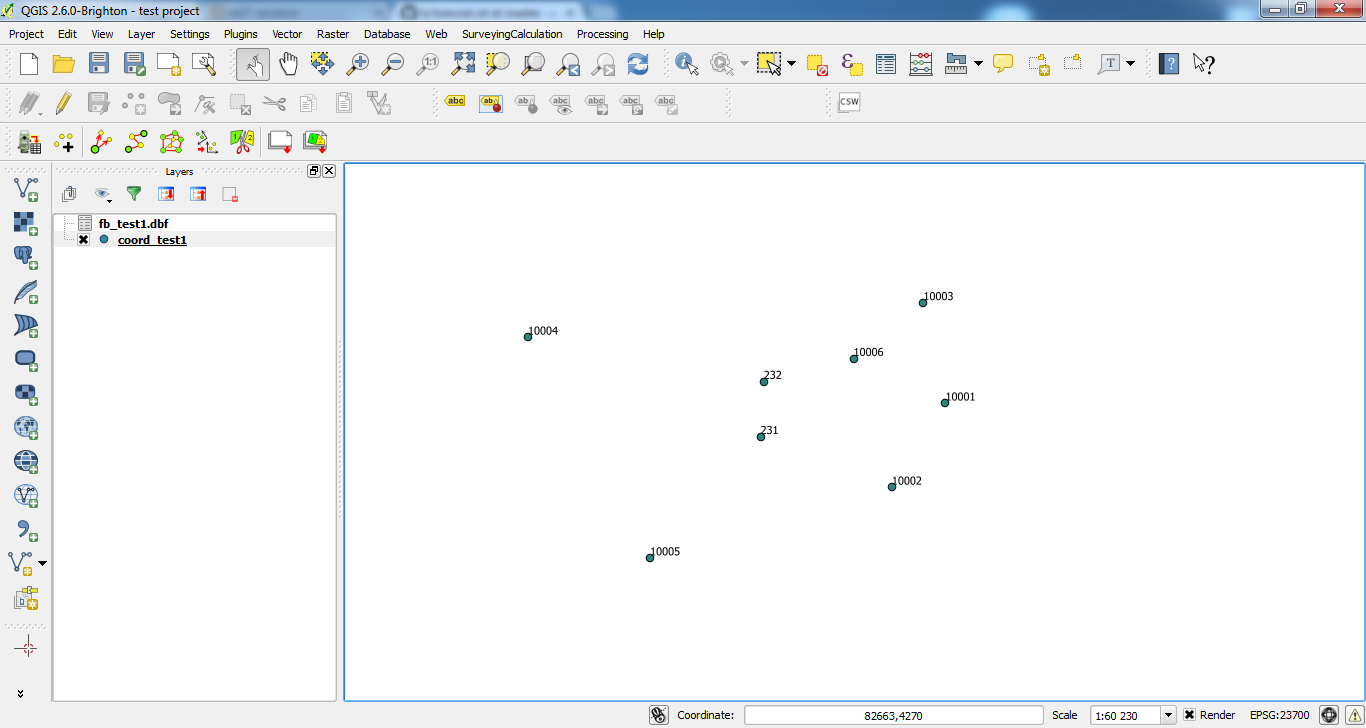Click the CSW catalog client icon
The image size is (1366, 728).
[849, 102]
